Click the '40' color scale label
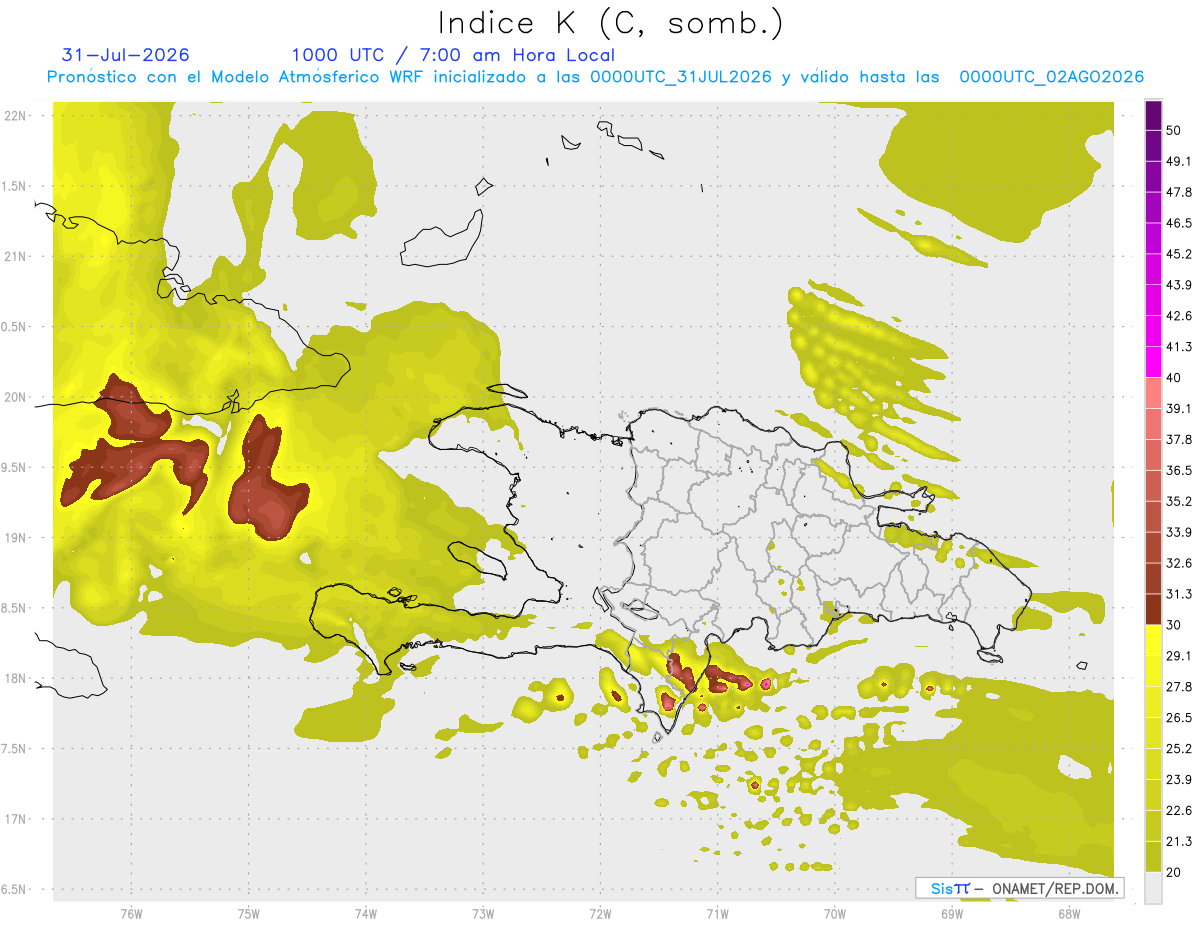 point(1174,378)
